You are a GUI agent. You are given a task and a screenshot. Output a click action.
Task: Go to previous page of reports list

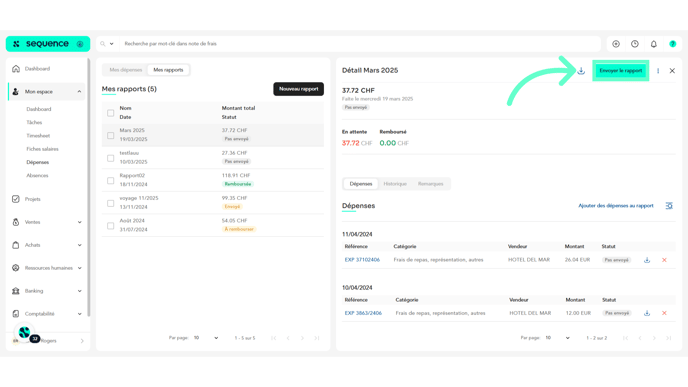pos(288,338)
